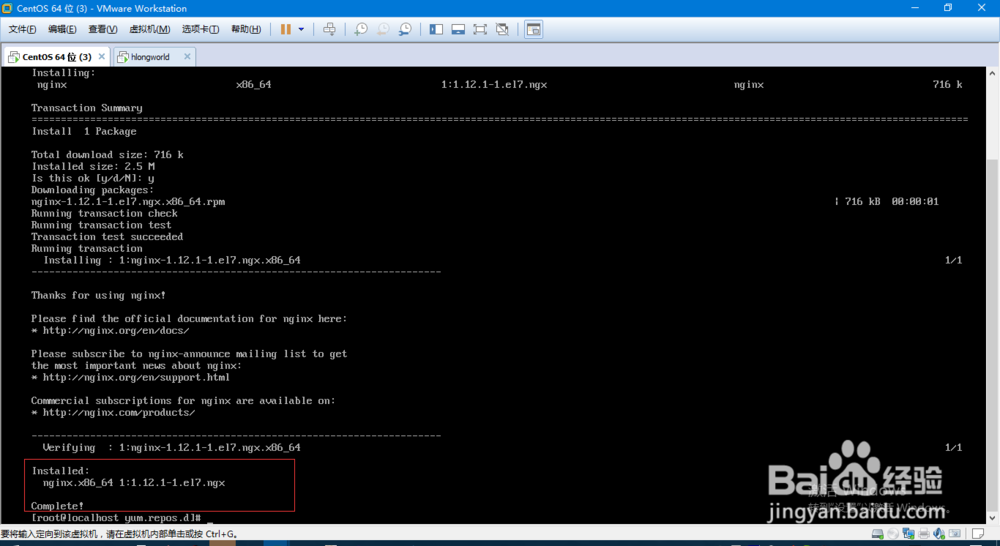Switch to the CentOS 64 位 (3) tab
Image resolution: width=1000 pixels, height=546 pixels.
point(56,57)
